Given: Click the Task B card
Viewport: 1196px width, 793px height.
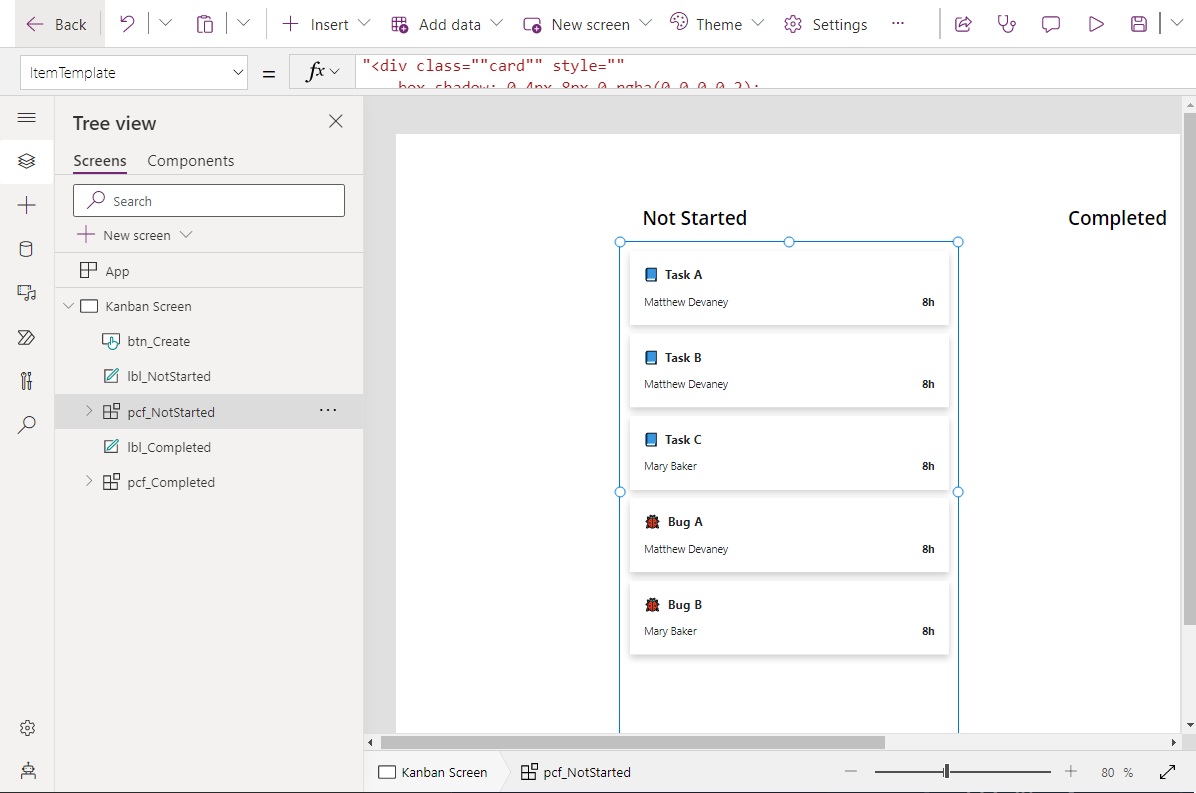Looking at the screenshot, I should tap(789, 370).
